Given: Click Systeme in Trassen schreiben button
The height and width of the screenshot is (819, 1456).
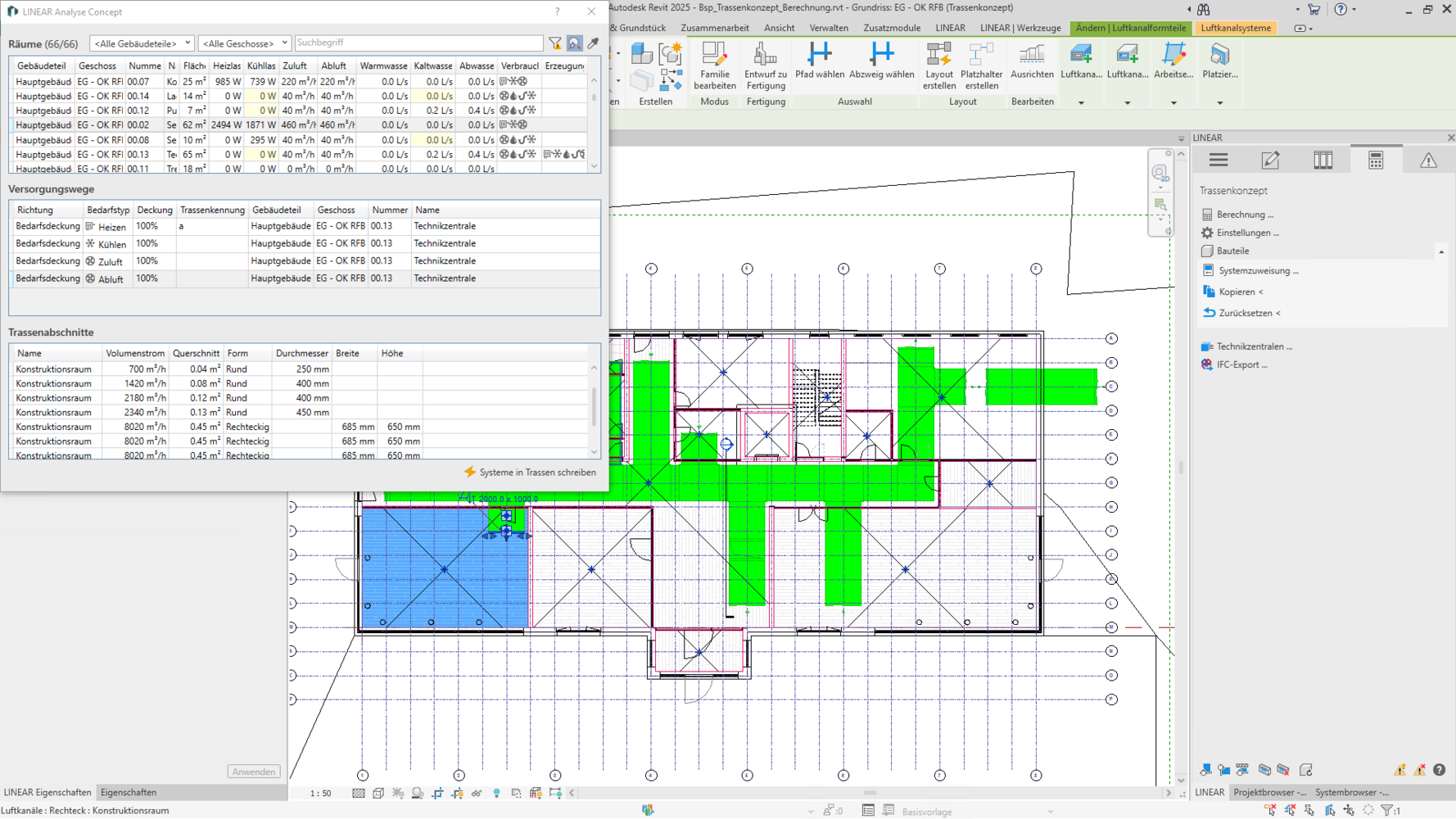Looking at the screenshot, I should coord(530,473).
